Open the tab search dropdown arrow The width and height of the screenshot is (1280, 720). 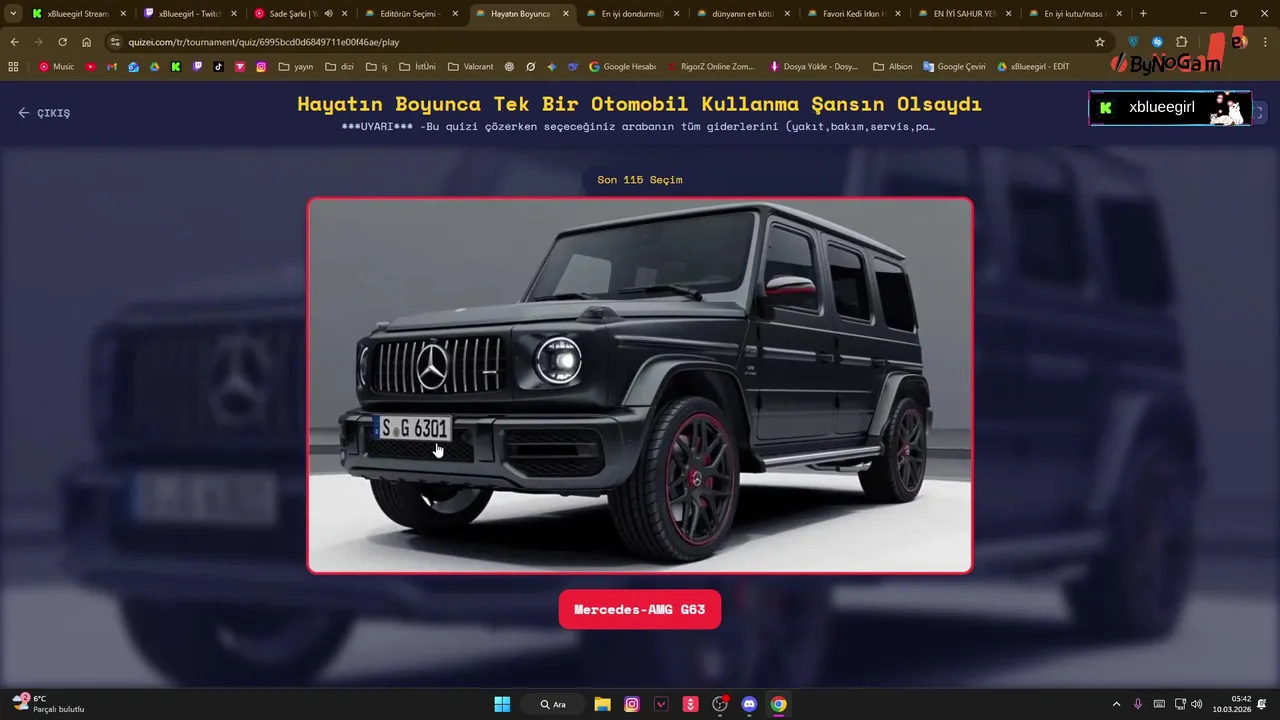(x=12, y=14)
